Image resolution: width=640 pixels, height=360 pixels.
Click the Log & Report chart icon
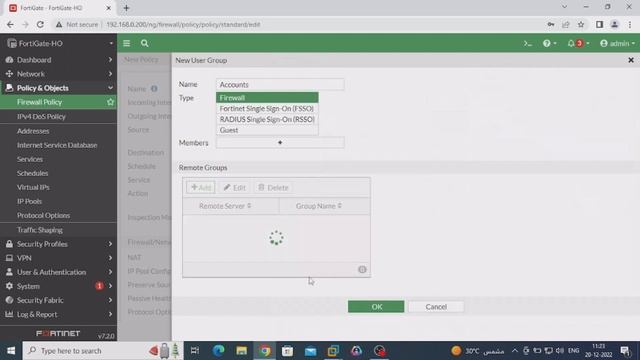click(9, 314)
